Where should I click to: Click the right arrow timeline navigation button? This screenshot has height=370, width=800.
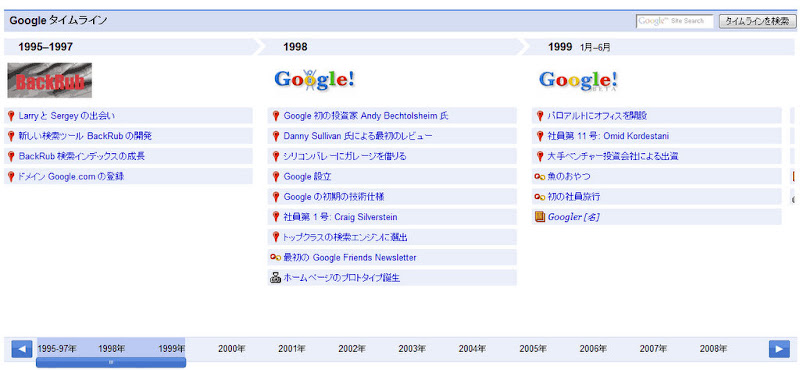pyautogui.click(x=779, y=349)
